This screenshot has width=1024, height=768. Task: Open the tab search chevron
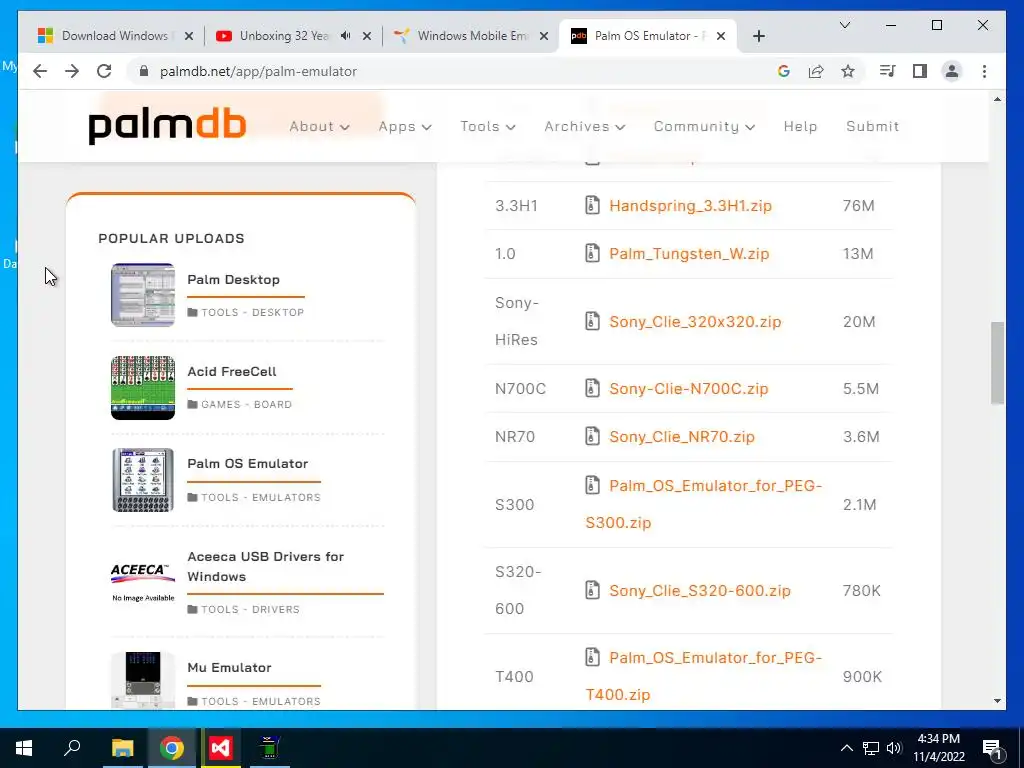point(844,25)
